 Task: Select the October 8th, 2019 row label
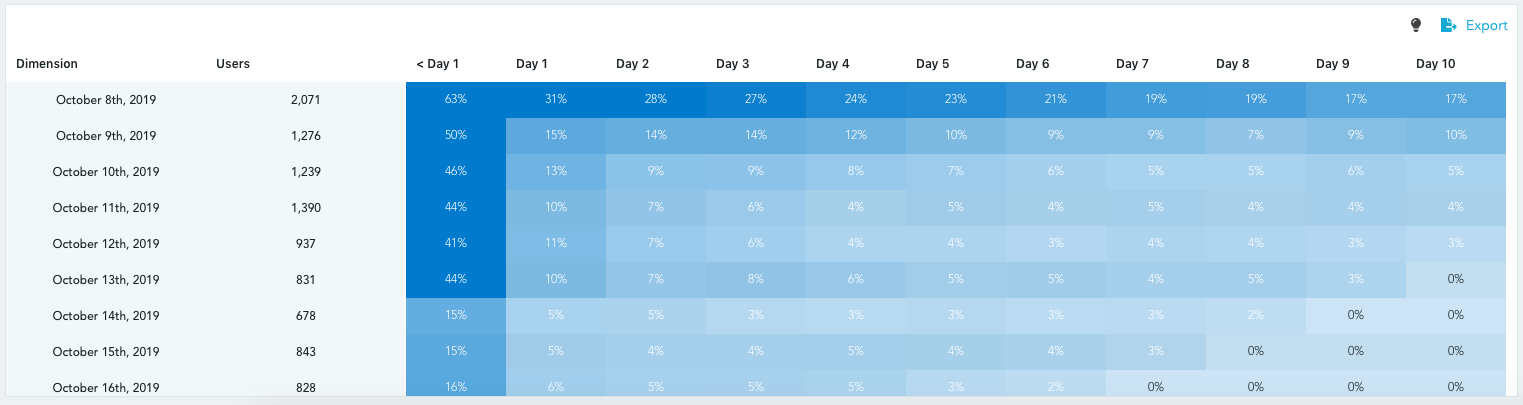[x=106, y=100]
